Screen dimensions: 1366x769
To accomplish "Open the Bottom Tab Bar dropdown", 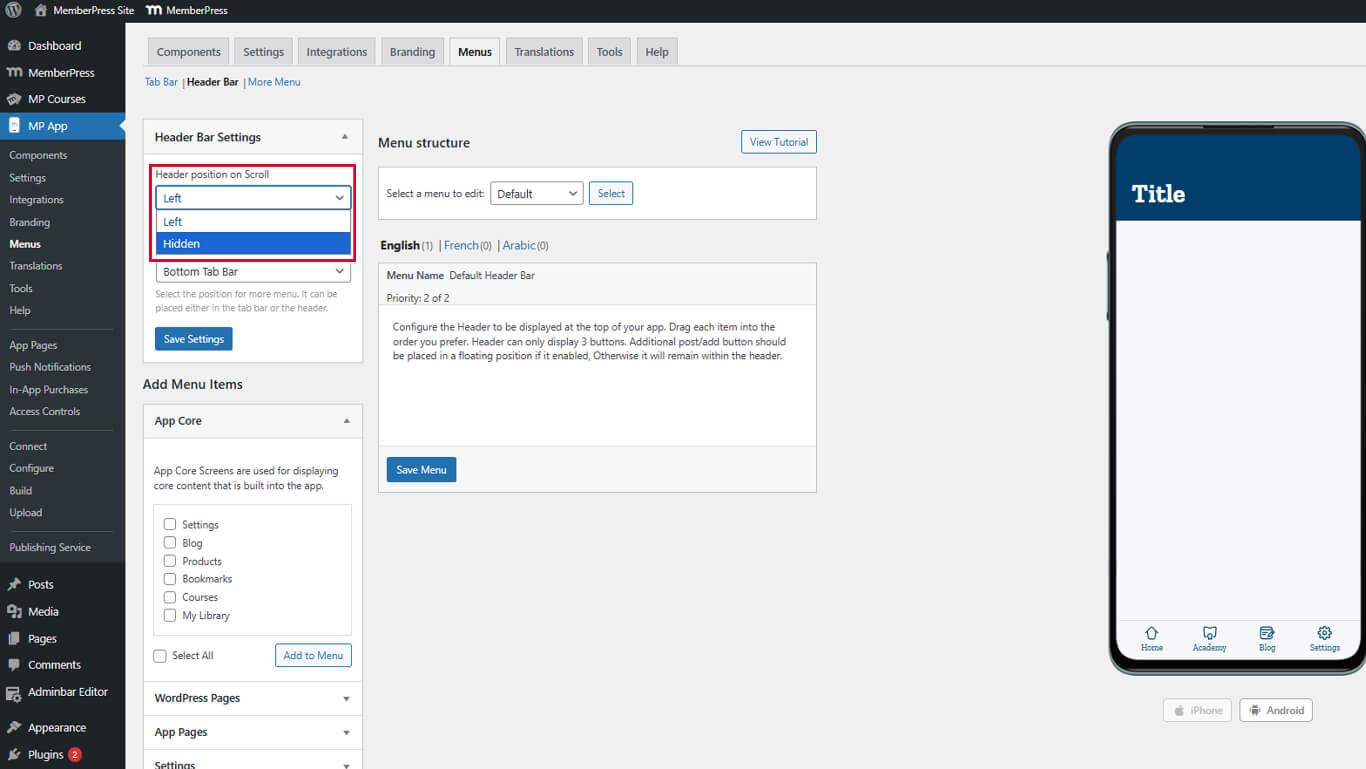I will click(x=252, y=271).
